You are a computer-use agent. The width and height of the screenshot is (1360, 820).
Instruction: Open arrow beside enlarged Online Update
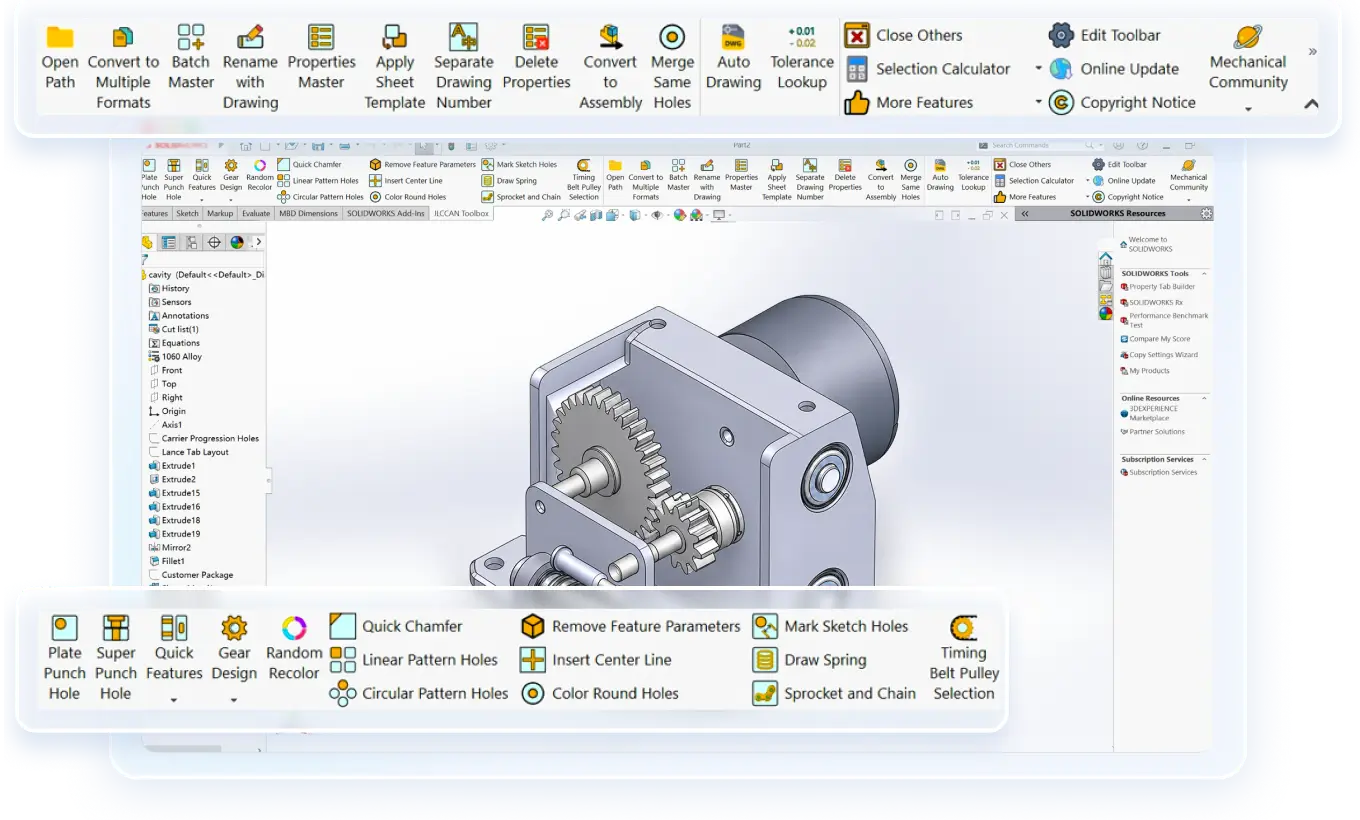pos(1038,69)
